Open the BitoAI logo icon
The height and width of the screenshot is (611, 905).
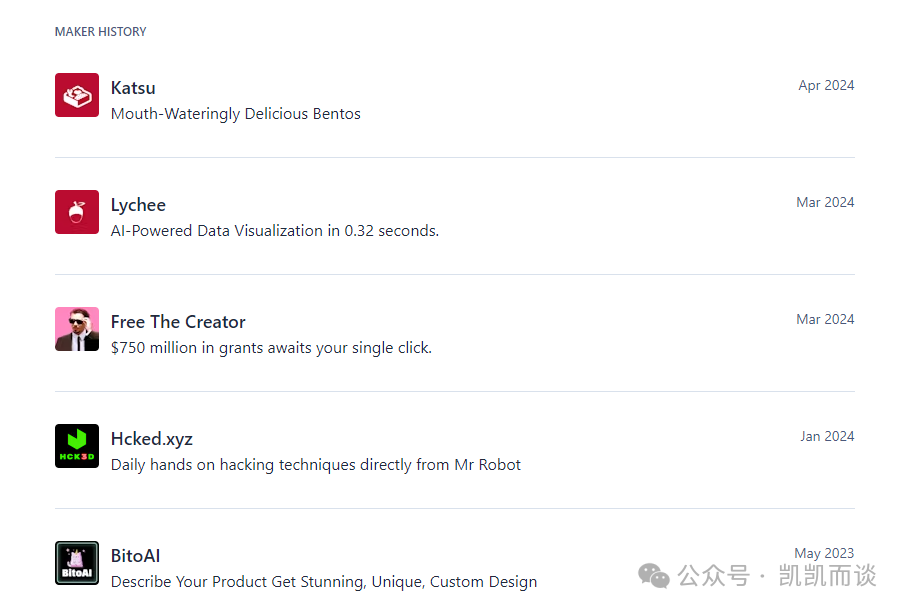(x=77, y=563)
